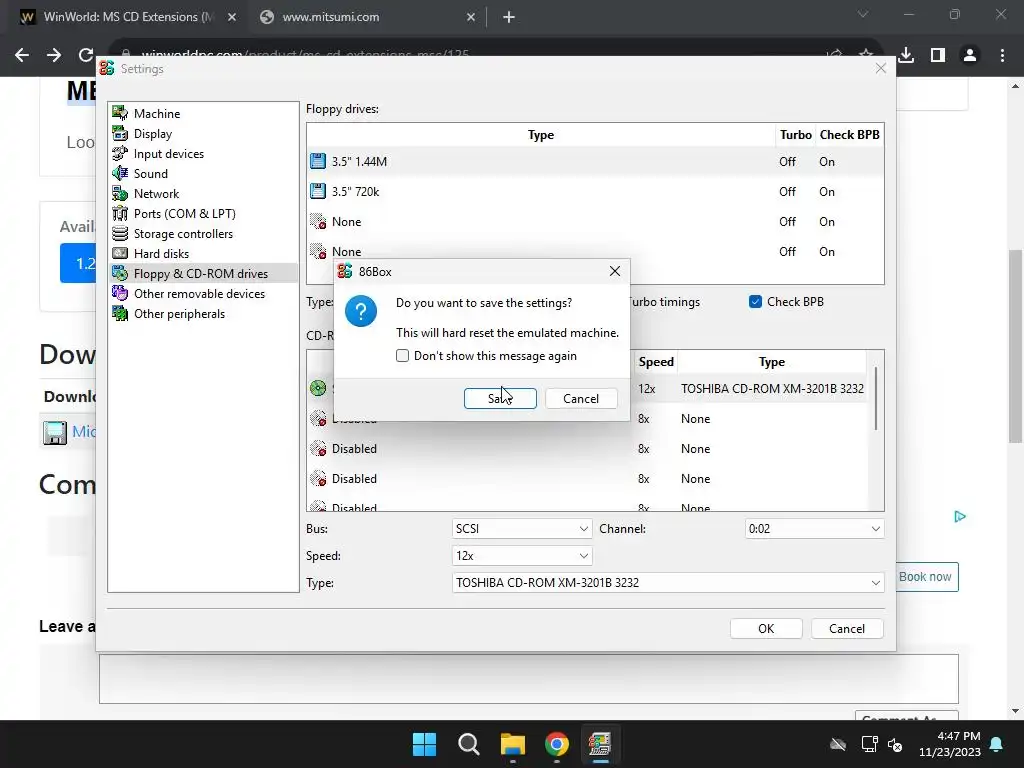Select the Machine settings icon
Screen dimensions: 1024x768
pyautogui.click(x=120, y=113)
